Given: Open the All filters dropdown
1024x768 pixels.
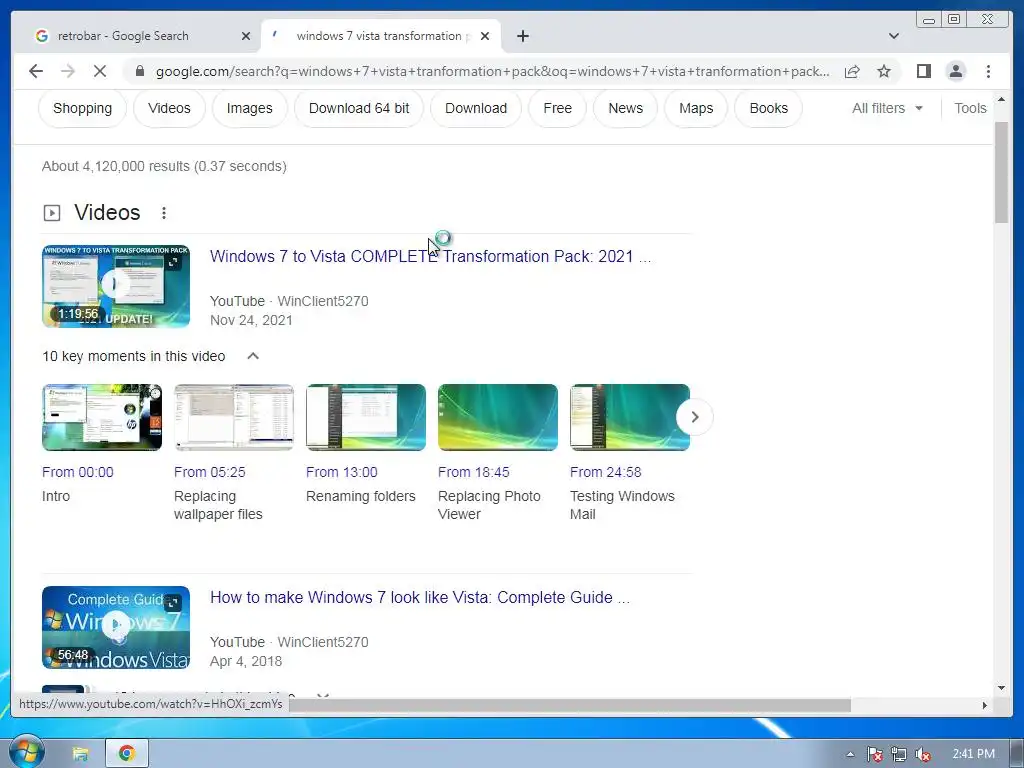Looking at the screenshot, I should click(887, 108).
